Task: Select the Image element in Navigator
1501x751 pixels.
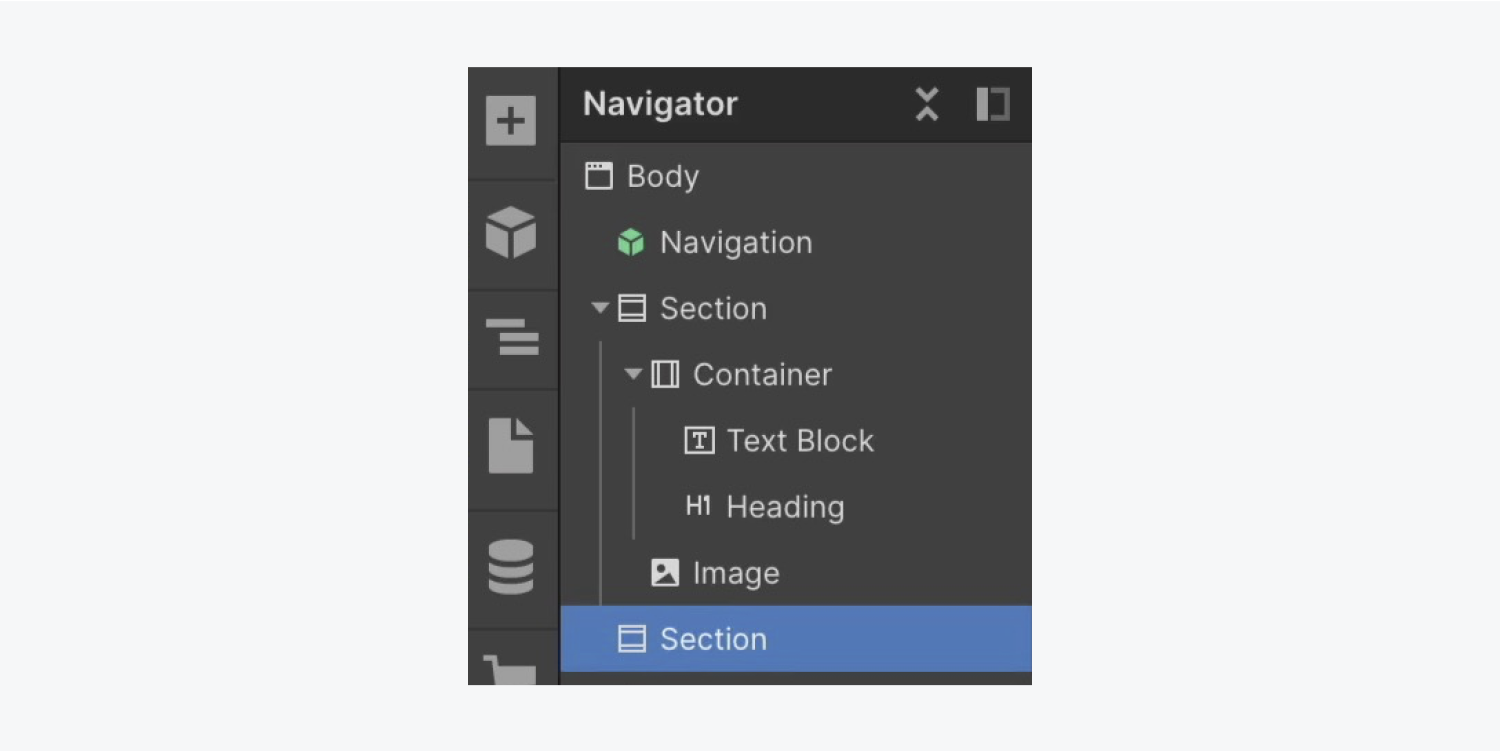Action: click(735, 572)
